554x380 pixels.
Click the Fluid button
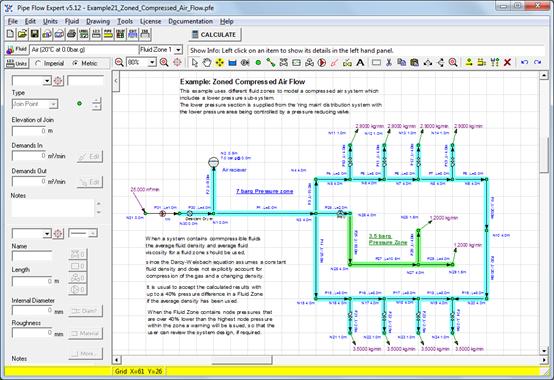[x=16, y=49]
